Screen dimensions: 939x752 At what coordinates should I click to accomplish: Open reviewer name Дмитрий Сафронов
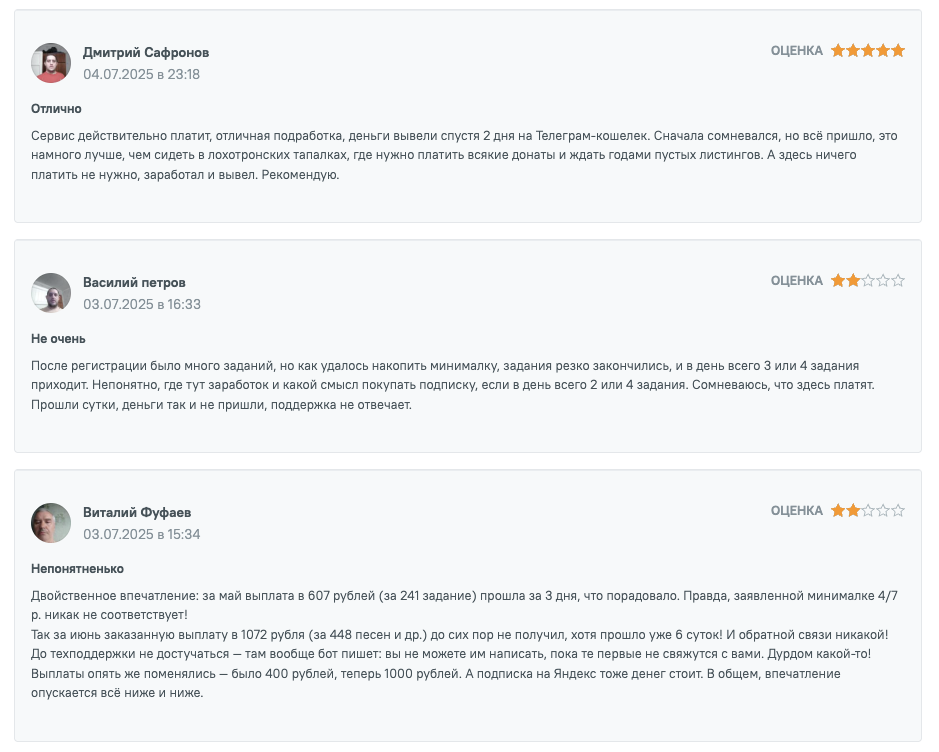(x=146, y=53)
